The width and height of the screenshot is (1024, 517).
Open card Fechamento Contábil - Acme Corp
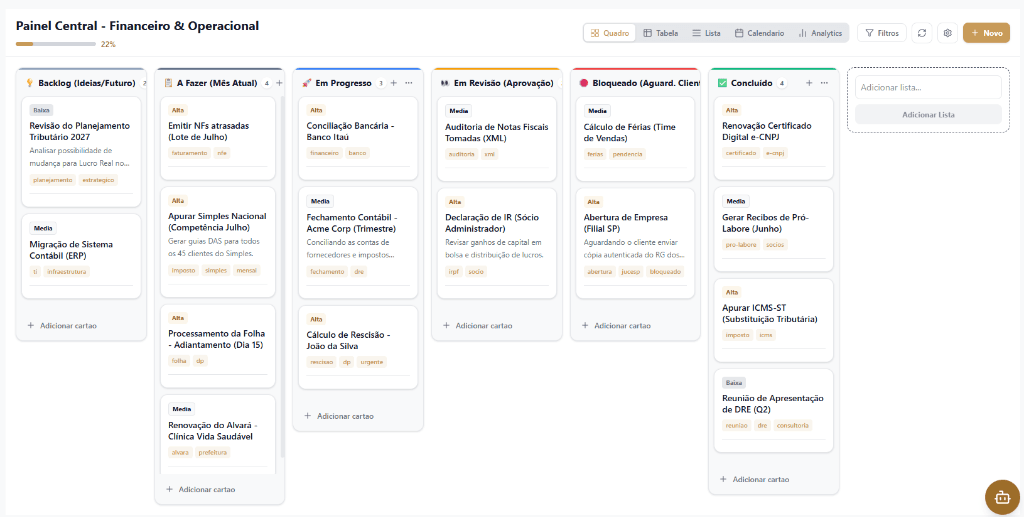359,242
